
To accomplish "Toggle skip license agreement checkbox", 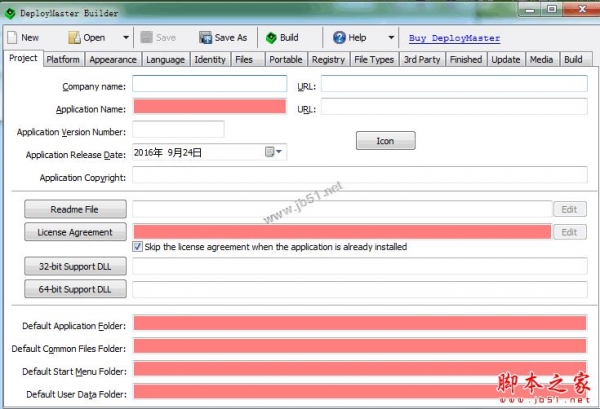I will coord(137,247).
